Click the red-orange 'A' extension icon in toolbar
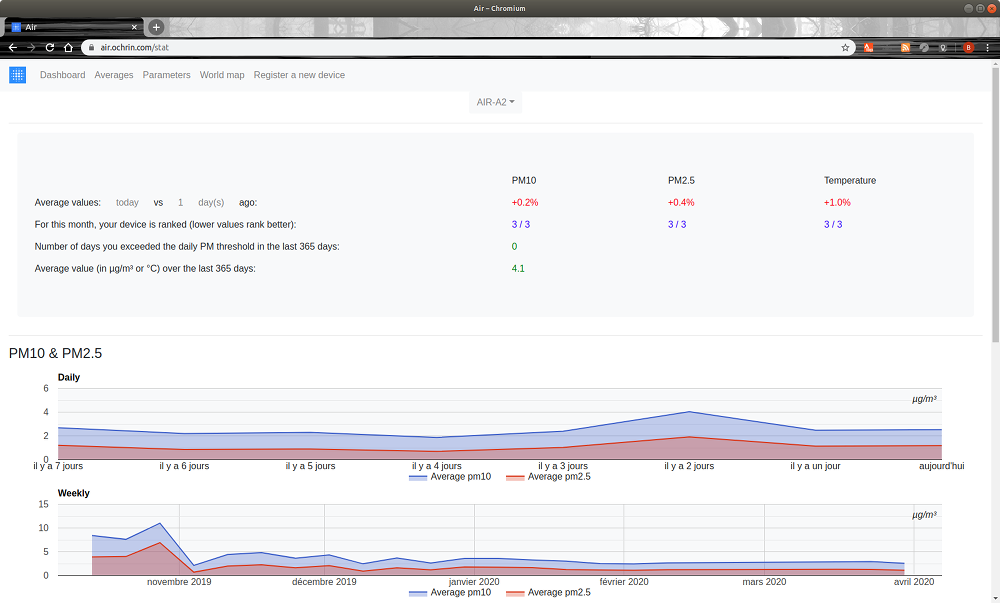The image size is (1000, 603). pos(868,47)
